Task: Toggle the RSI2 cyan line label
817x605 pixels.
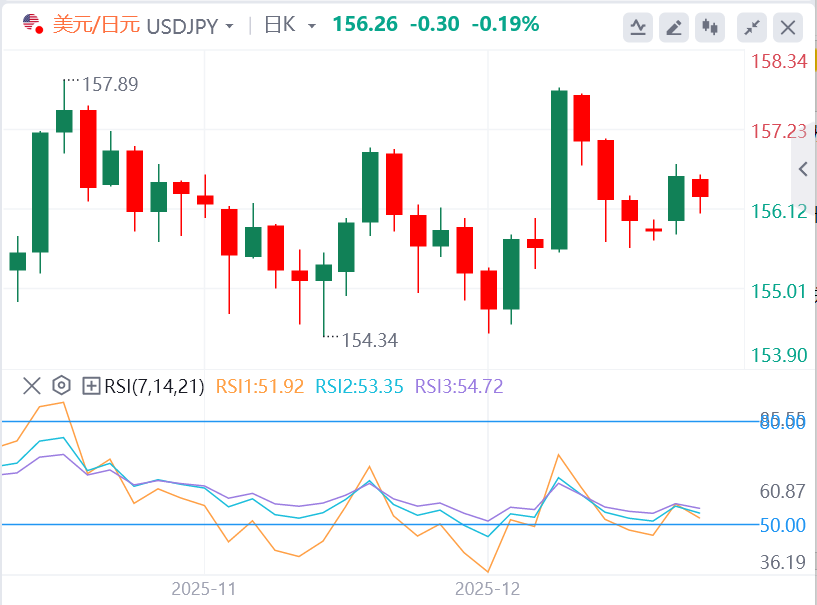Action: (359, 386)
